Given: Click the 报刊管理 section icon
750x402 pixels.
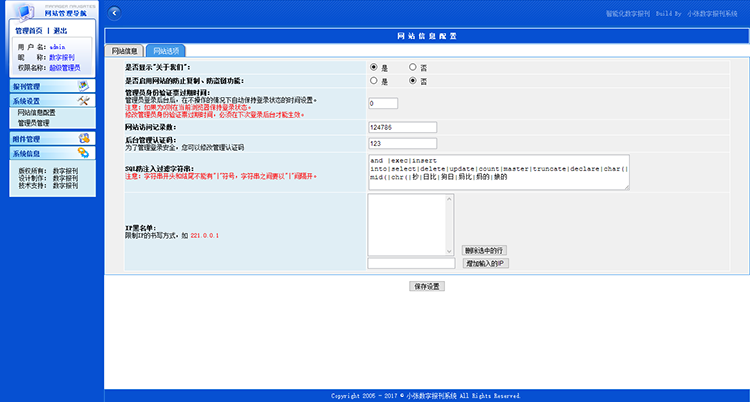Looking at the screenshot, I should pos(84,86).
